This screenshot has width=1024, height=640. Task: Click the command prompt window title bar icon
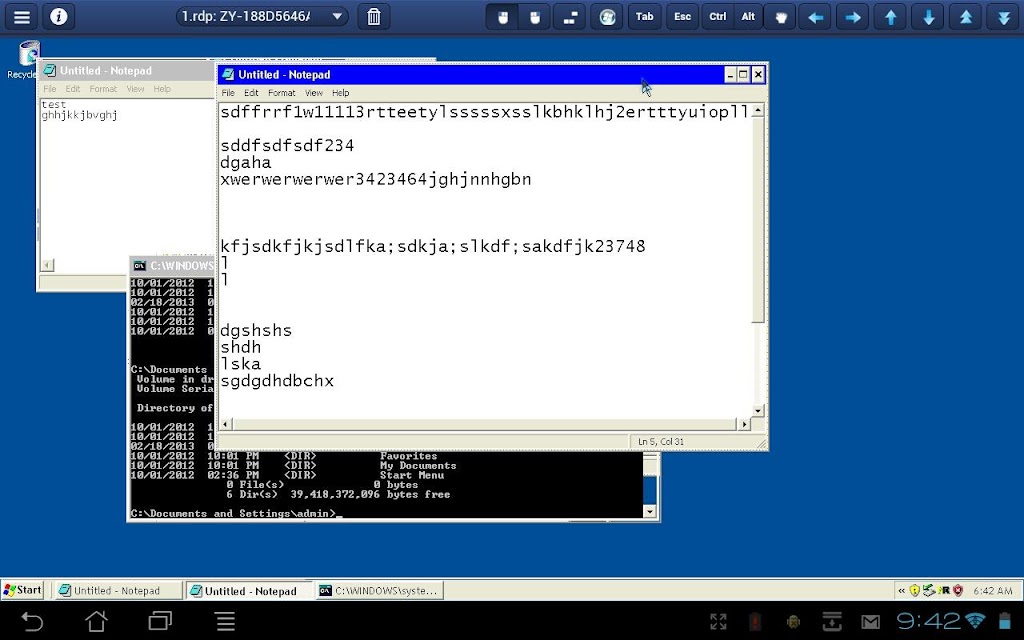coord(140,266)
